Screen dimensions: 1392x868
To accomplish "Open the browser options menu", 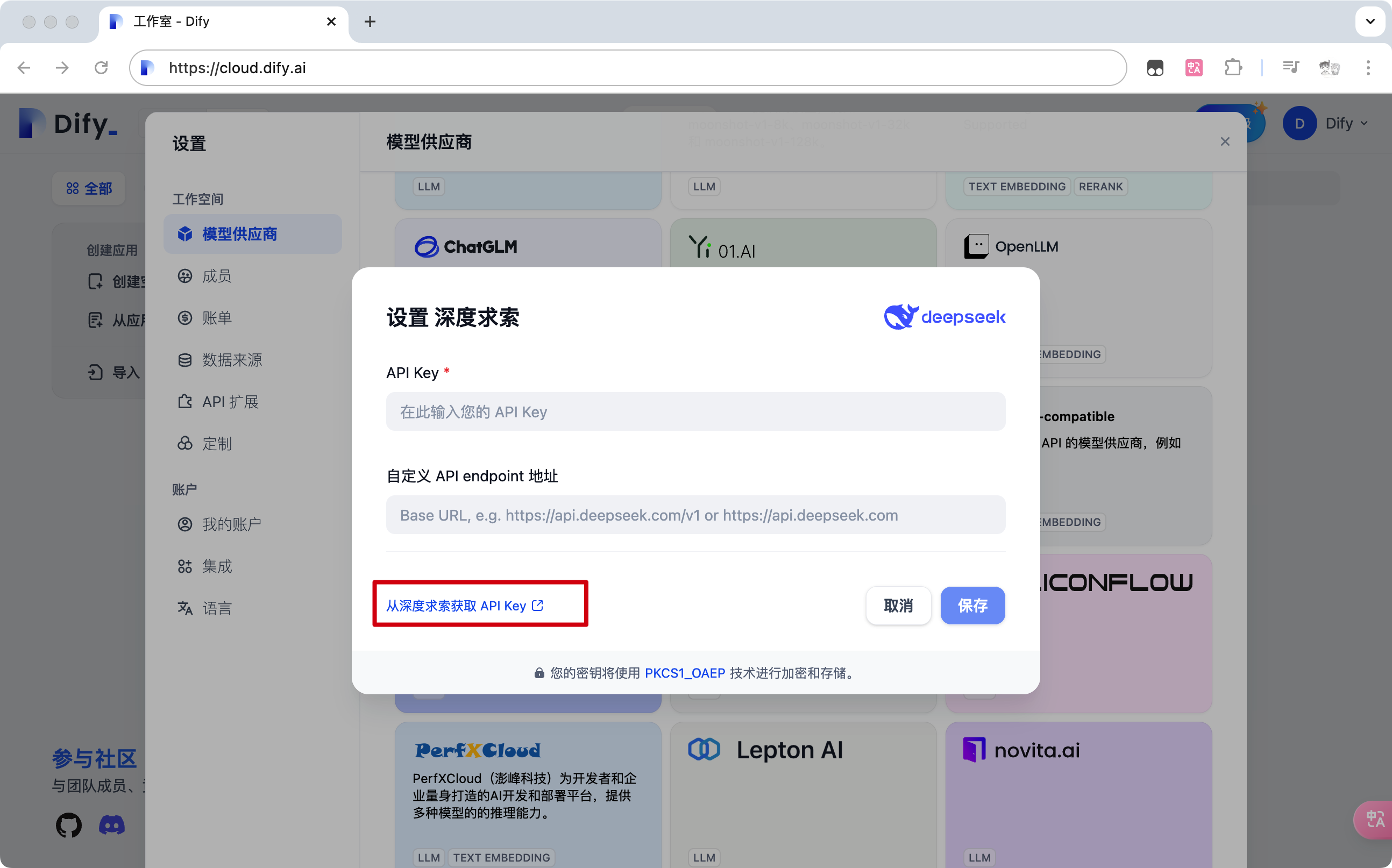I will (x=1368, y=67).
